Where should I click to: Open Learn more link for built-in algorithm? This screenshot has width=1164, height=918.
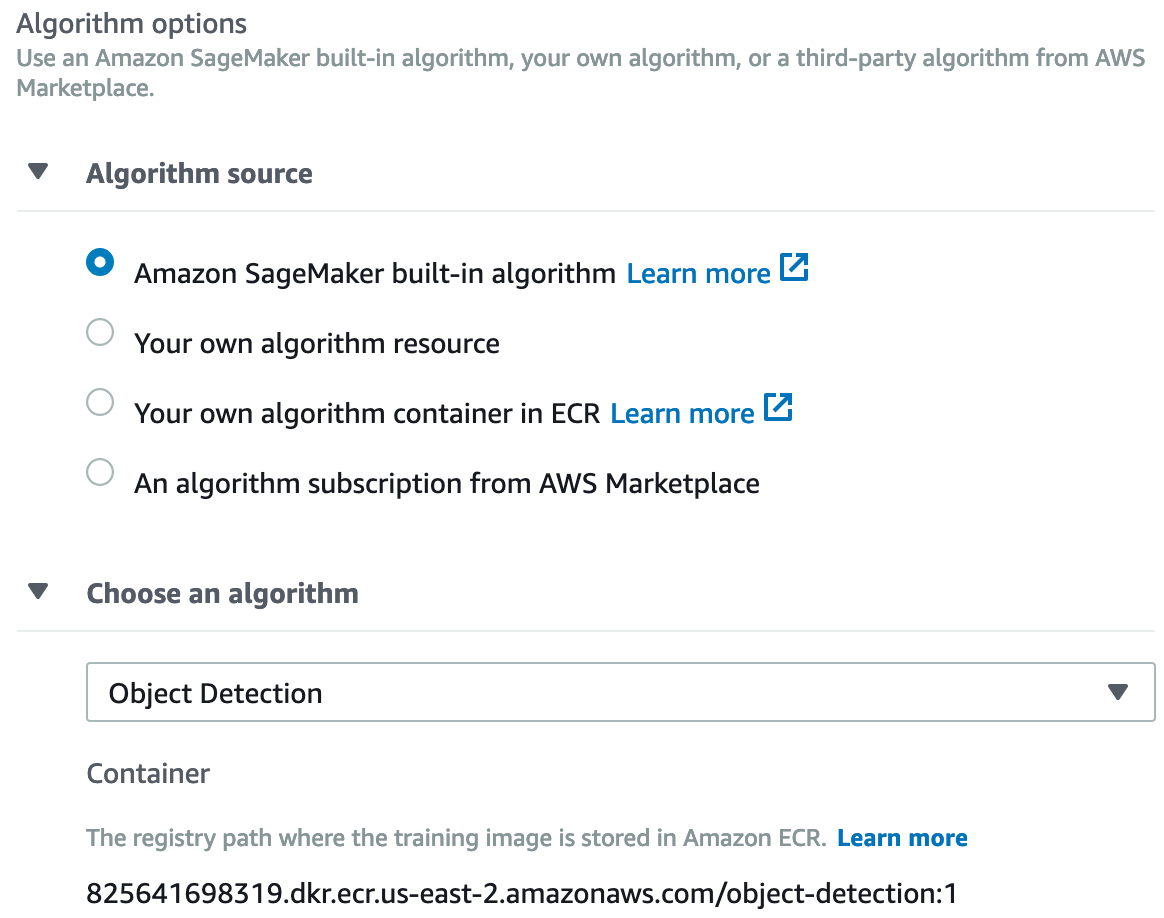[698, 273]
